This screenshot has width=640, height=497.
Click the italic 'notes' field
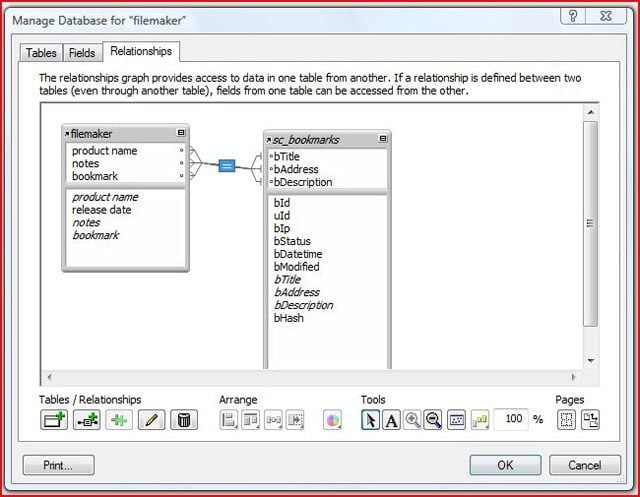86,222
